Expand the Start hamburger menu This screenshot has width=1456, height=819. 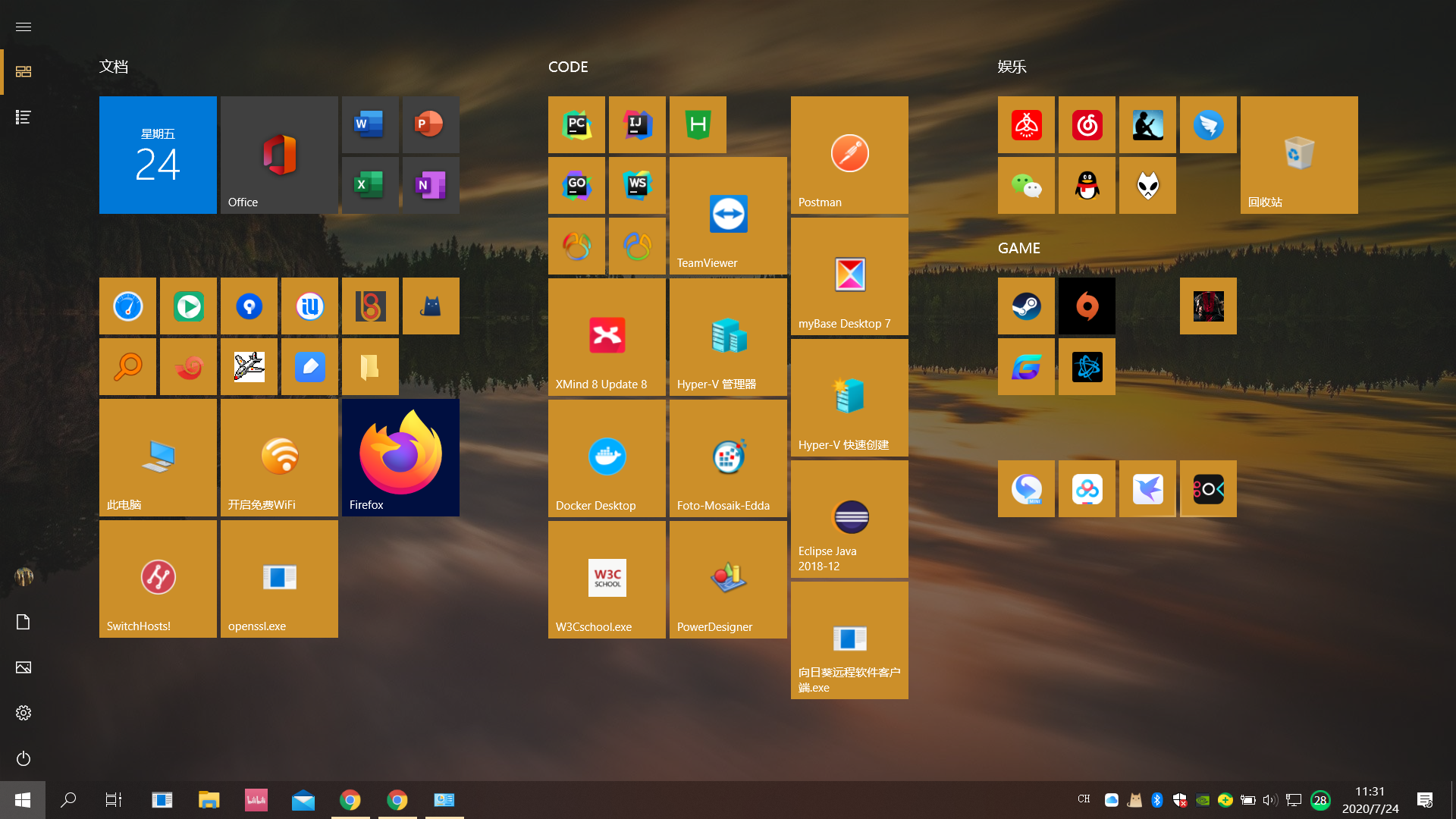pyautogui.click(x=24, y=27)
